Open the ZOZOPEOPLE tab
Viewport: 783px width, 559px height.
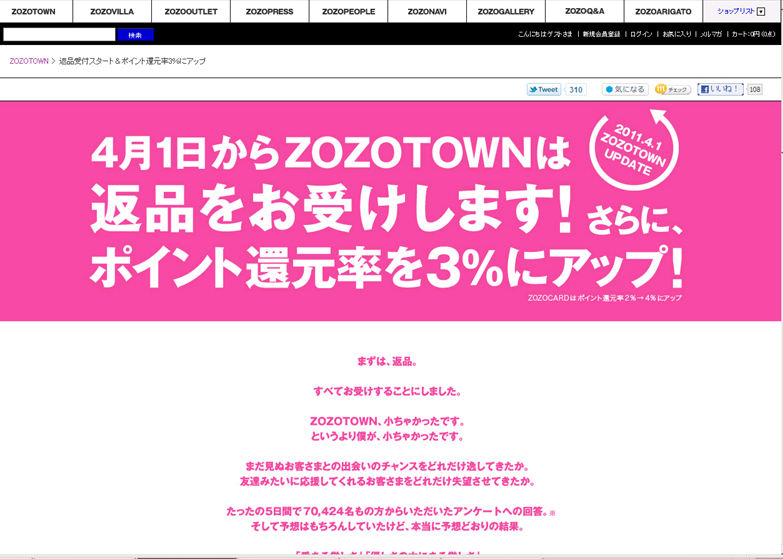point(348,11)
